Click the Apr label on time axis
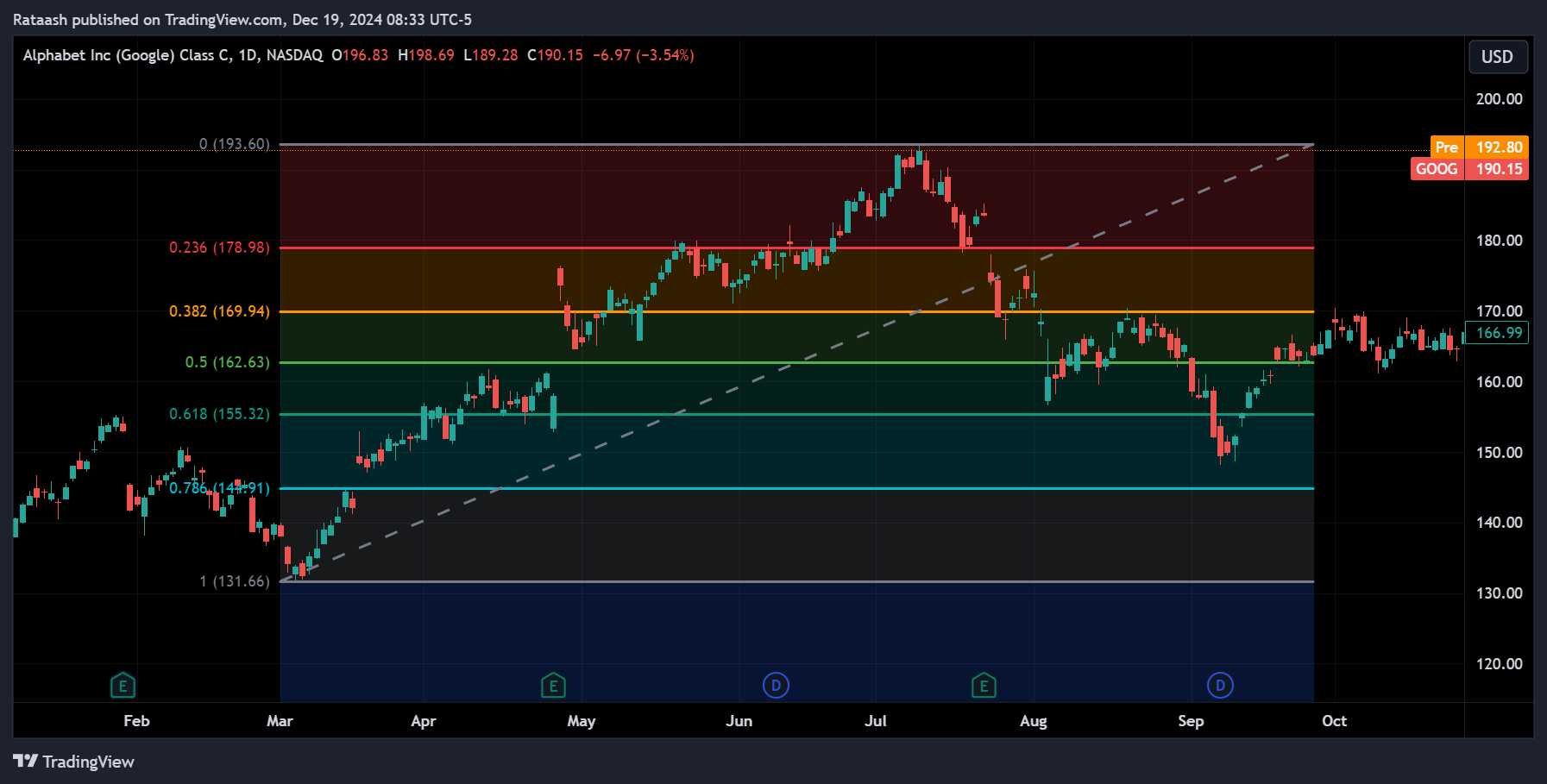1547x784 pixels. pos(423,721)
